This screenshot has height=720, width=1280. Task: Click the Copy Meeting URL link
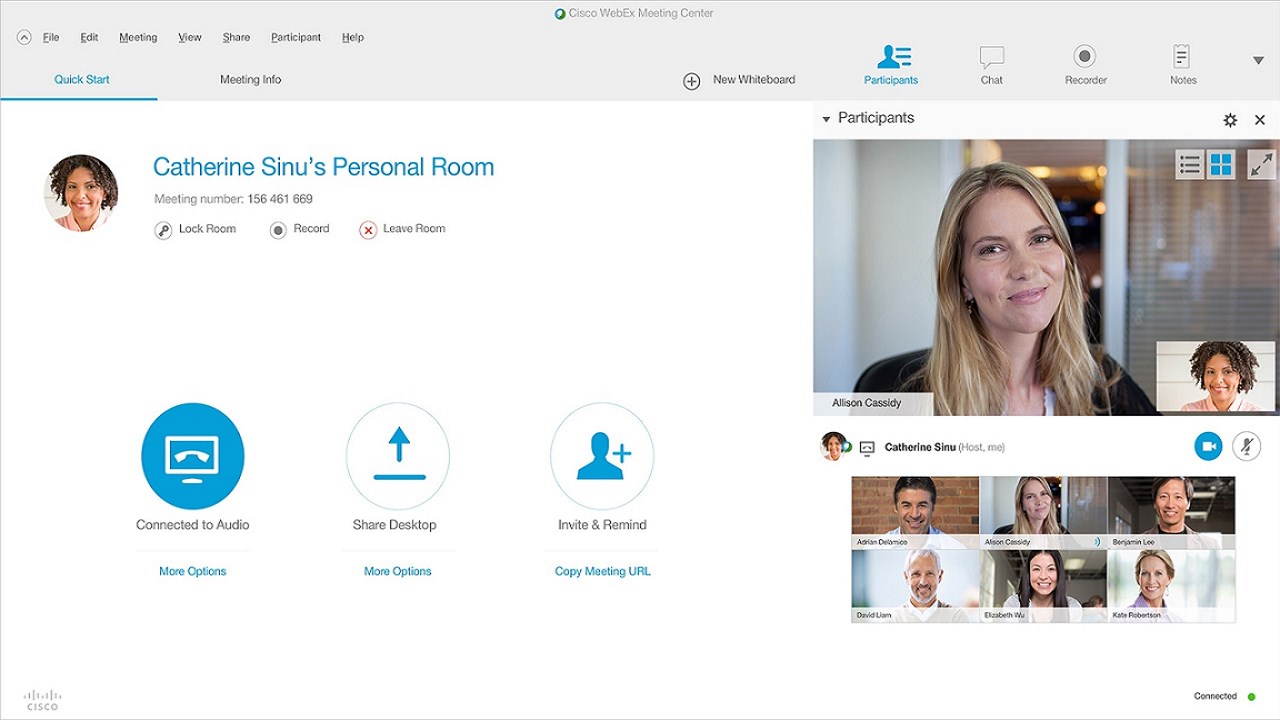coord(603,572)
